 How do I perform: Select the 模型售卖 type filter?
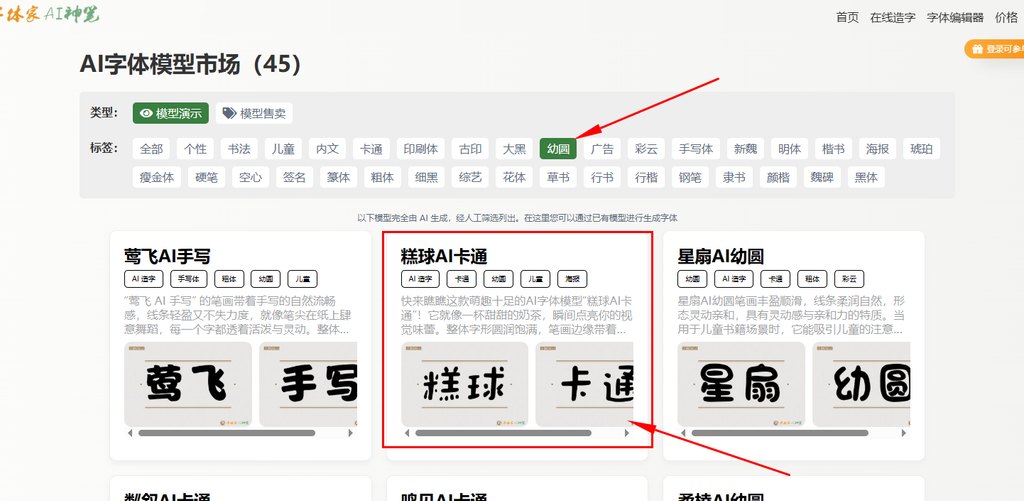pos(255,113)
